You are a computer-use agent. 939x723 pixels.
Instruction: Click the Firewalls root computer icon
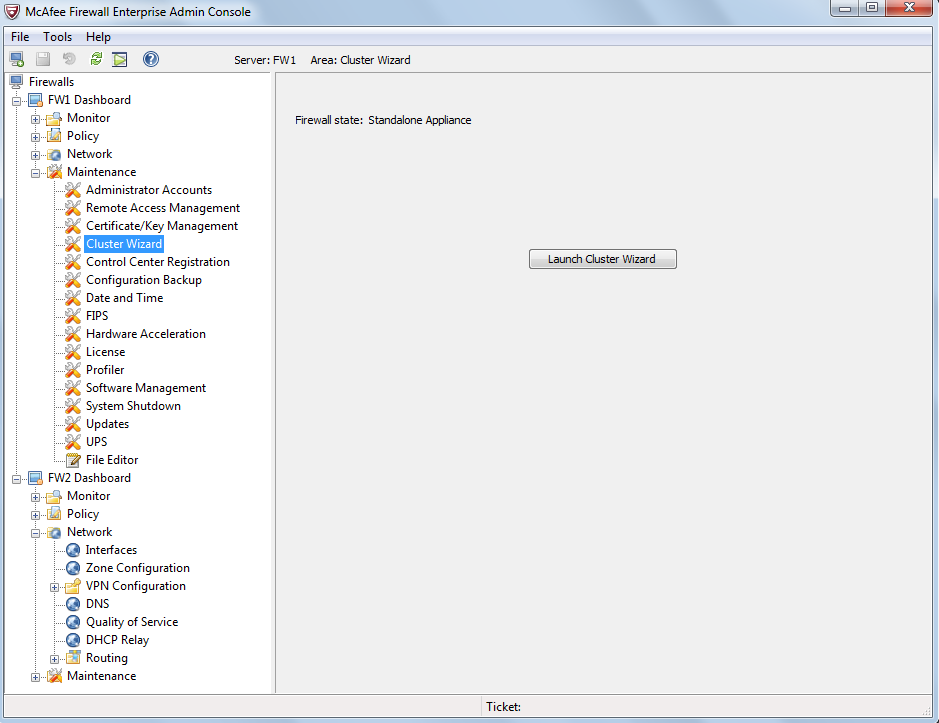(x=17, y=81)
